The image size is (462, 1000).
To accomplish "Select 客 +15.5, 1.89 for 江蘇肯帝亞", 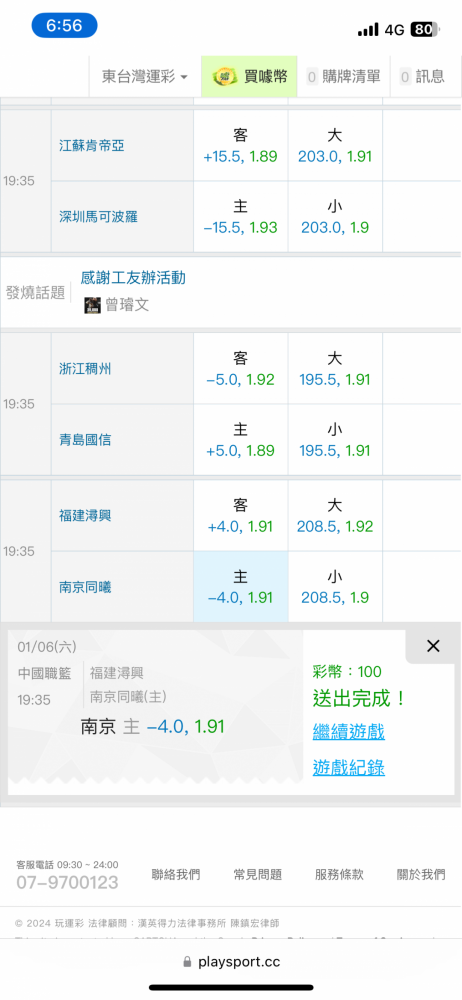I will [x=241, y=145].
